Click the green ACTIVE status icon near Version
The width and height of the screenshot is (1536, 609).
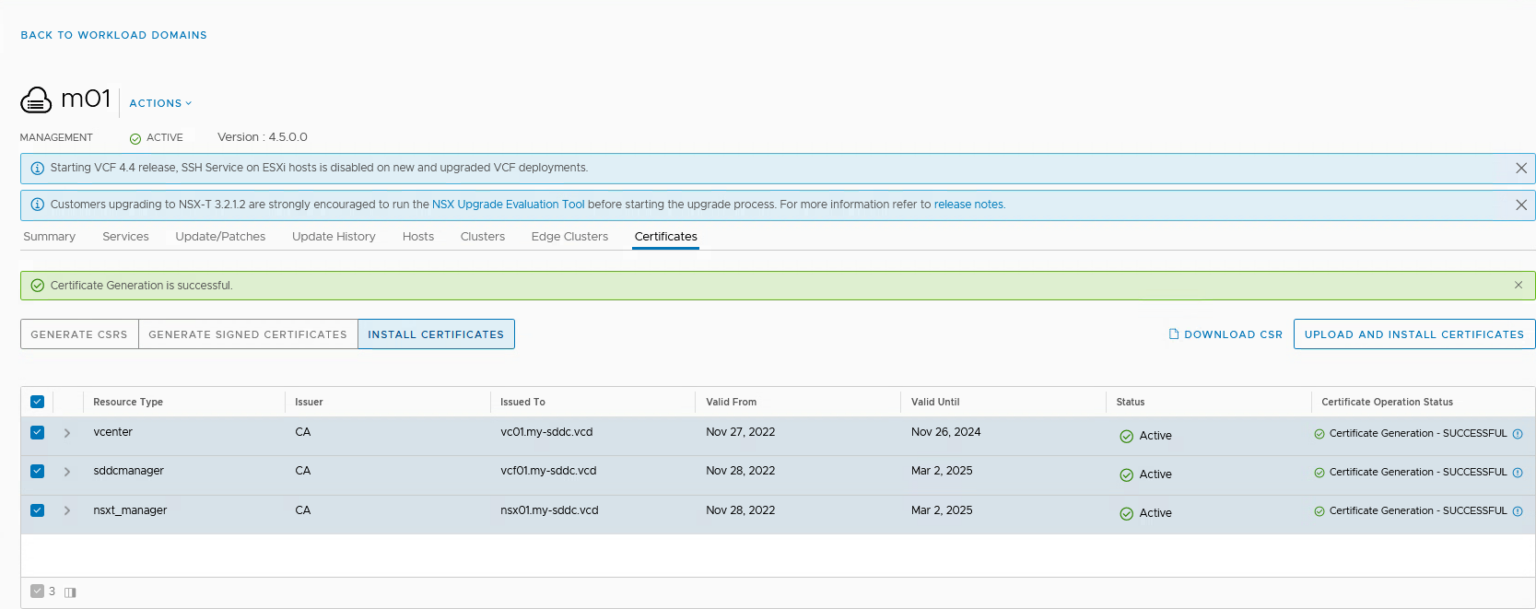(135, 139)
